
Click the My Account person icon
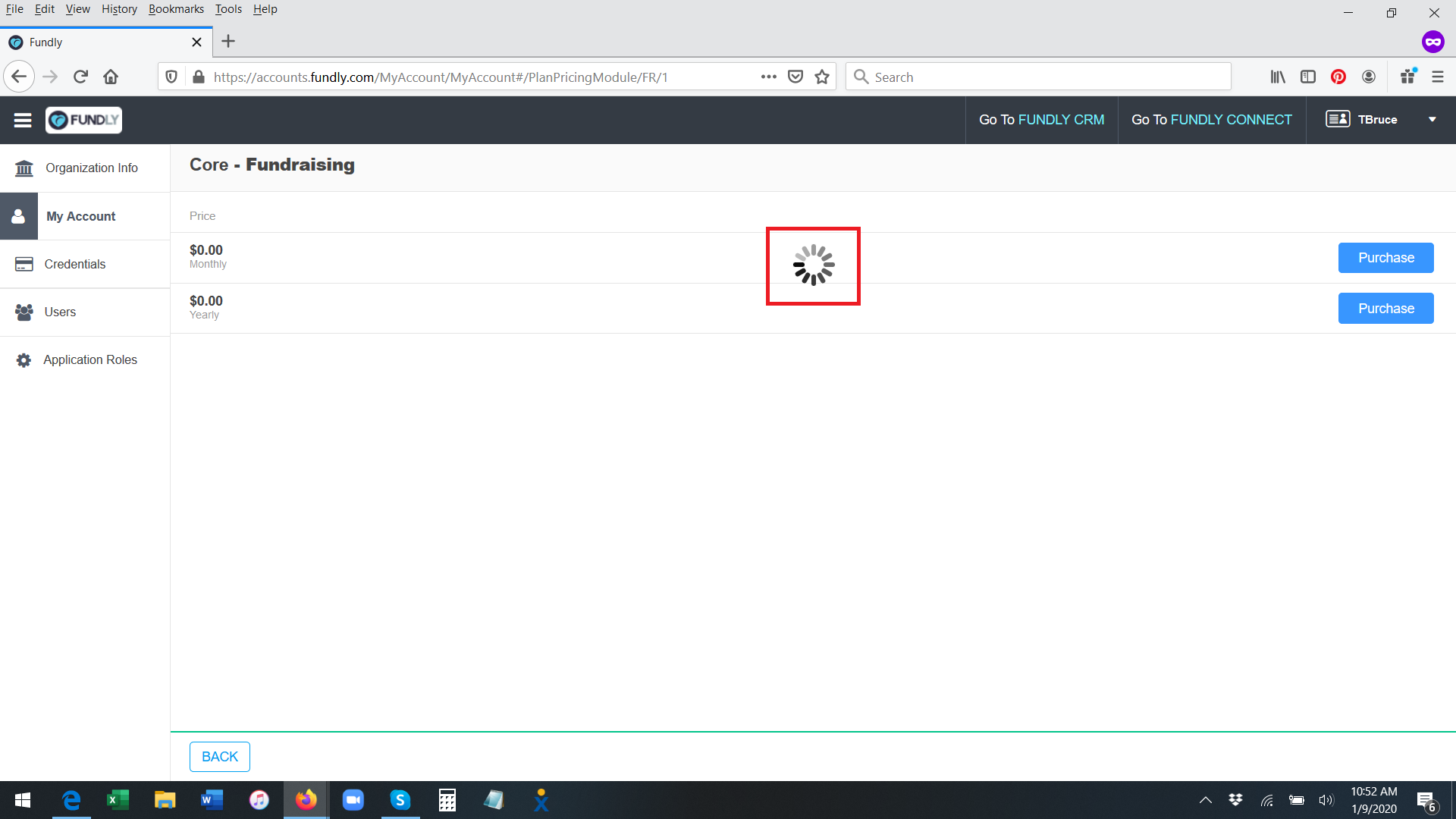pyautogui.click(x=19, y=216)
